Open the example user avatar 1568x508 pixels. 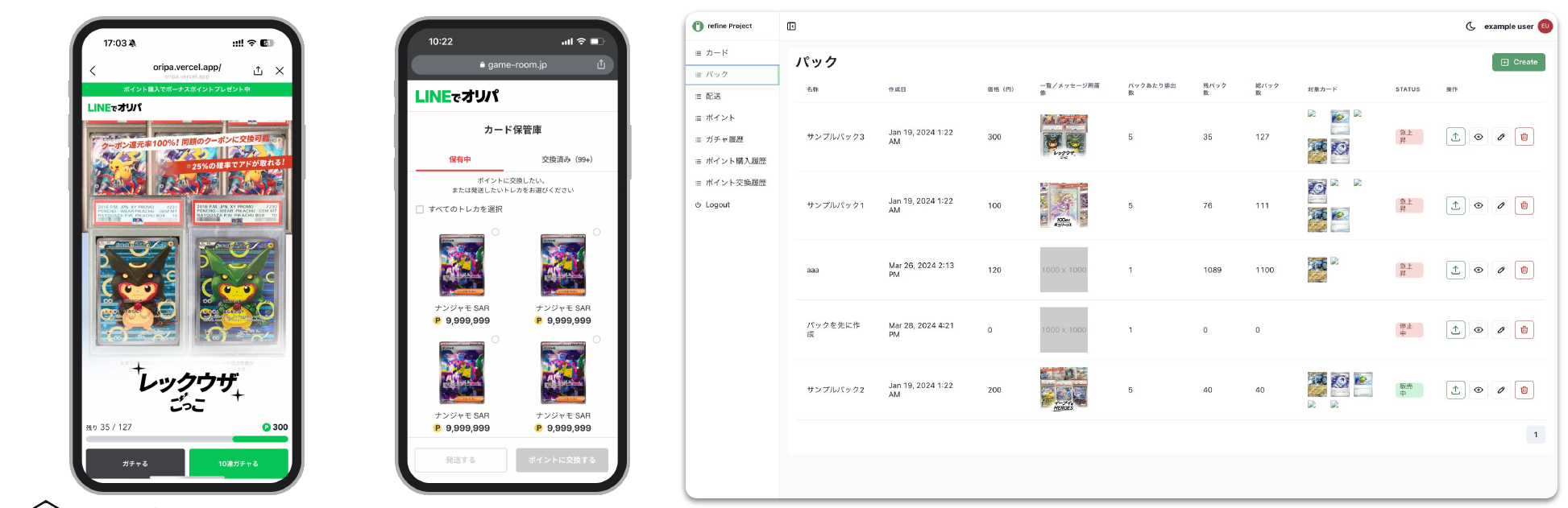(1545, 27)
